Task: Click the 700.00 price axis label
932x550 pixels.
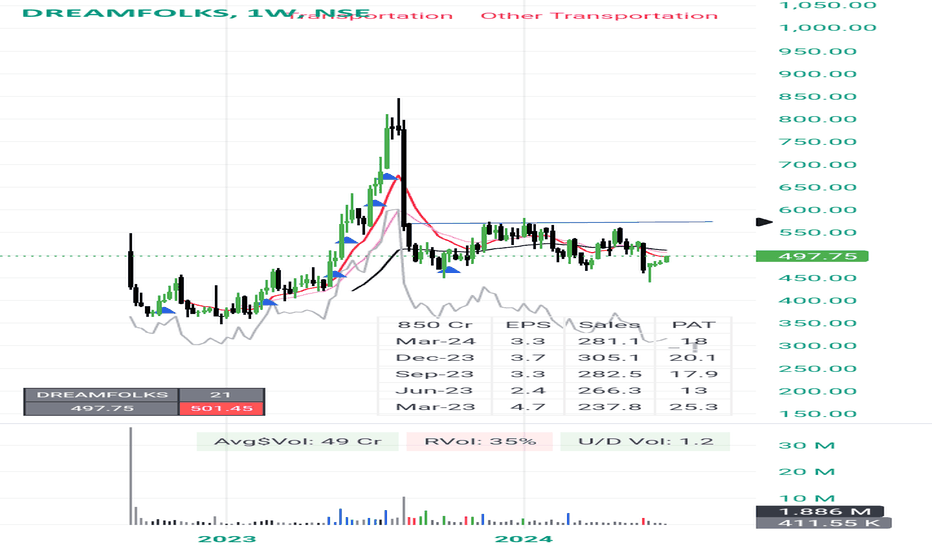Action: click(x=818, y=165)
